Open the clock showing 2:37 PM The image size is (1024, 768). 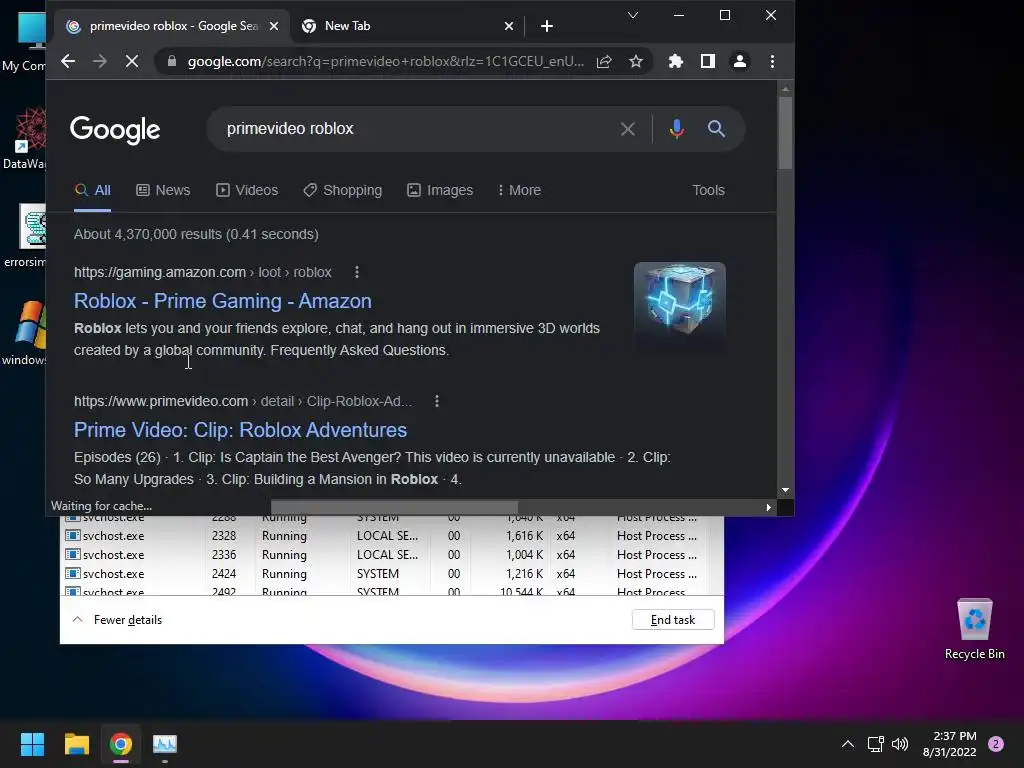(950, 744)
